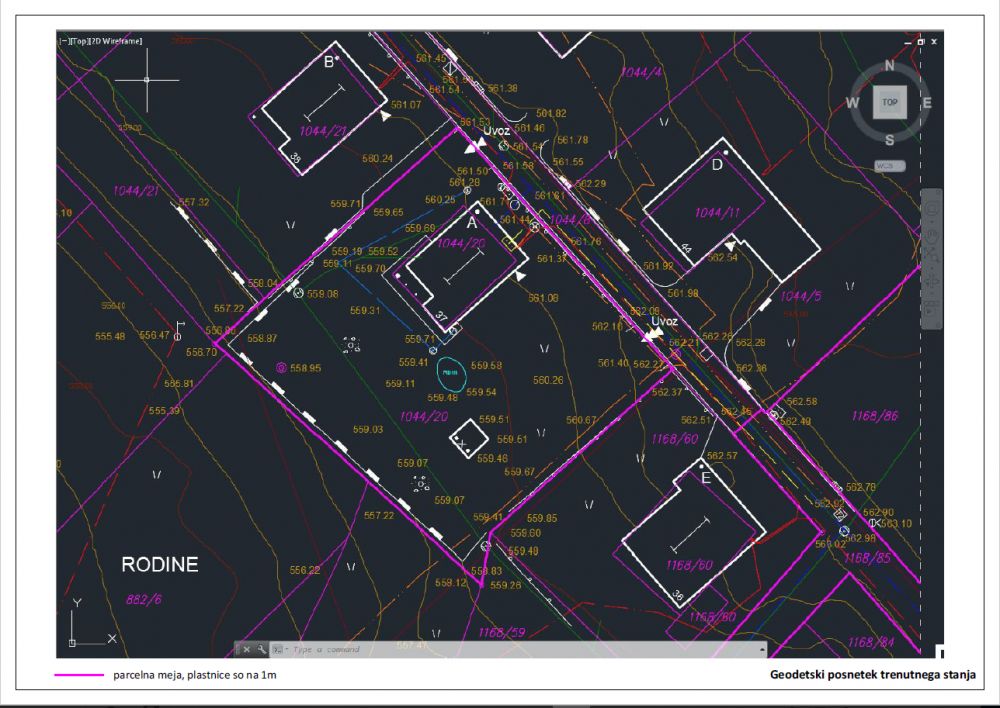Open the [2D Wireframe] visual style menu
The width and height of the screenshot is (1000, 708).
click(116, 41)
